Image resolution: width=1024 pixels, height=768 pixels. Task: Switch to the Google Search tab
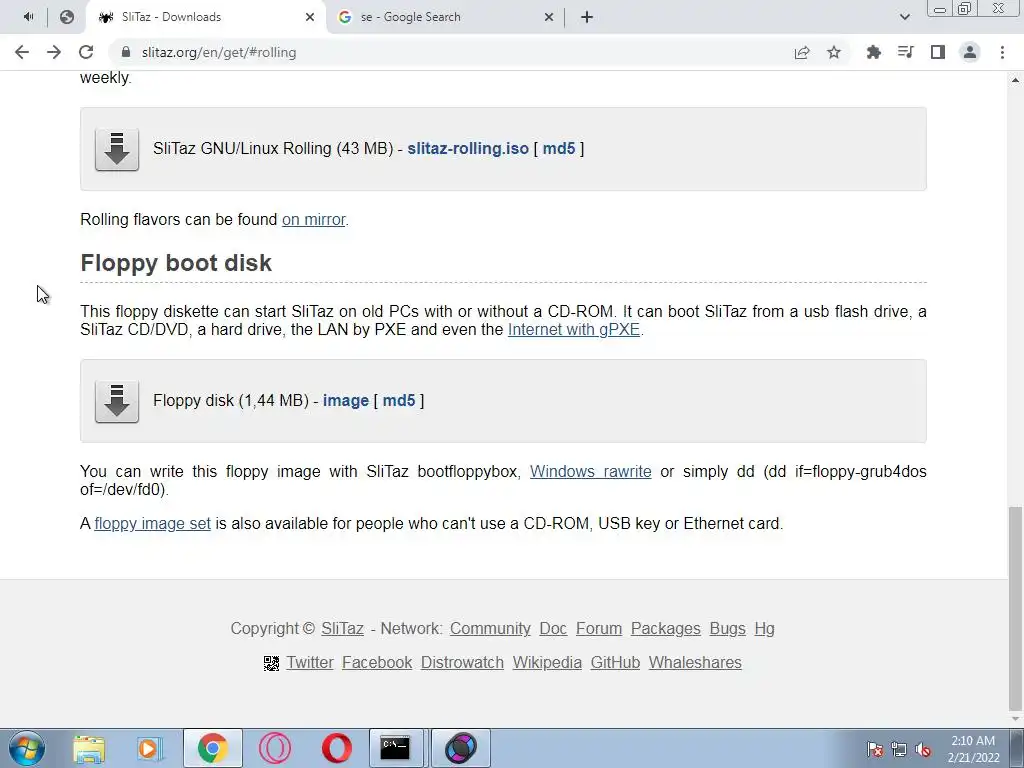[x=445, y=17]
